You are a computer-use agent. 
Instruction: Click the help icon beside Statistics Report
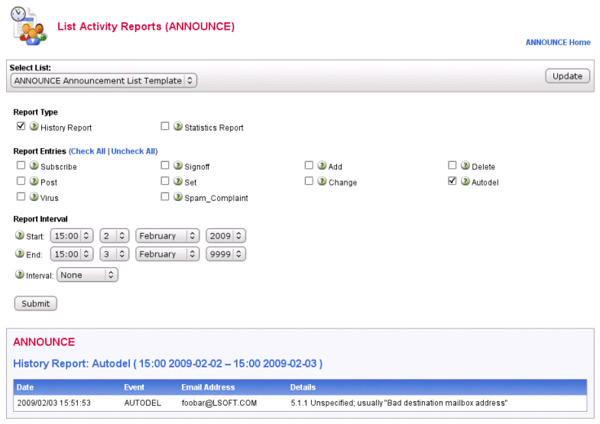point(178,127)
